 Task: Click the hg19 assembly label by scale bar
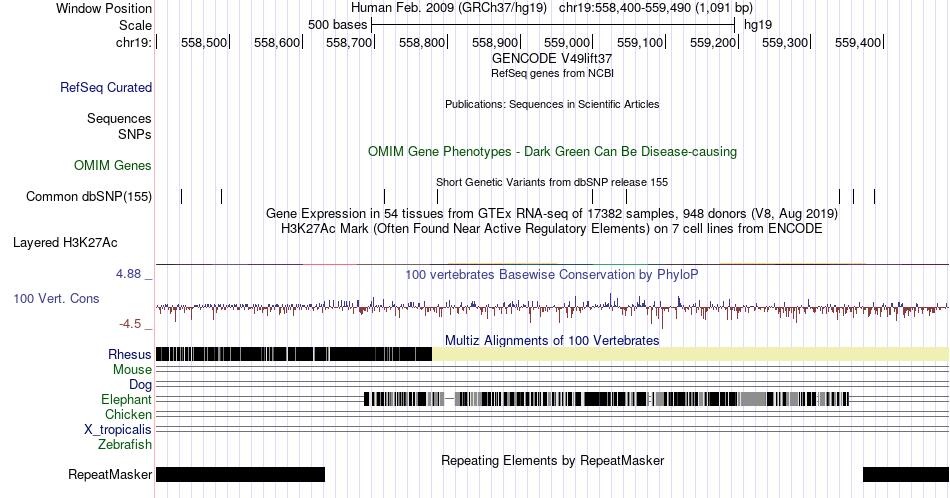758,25
